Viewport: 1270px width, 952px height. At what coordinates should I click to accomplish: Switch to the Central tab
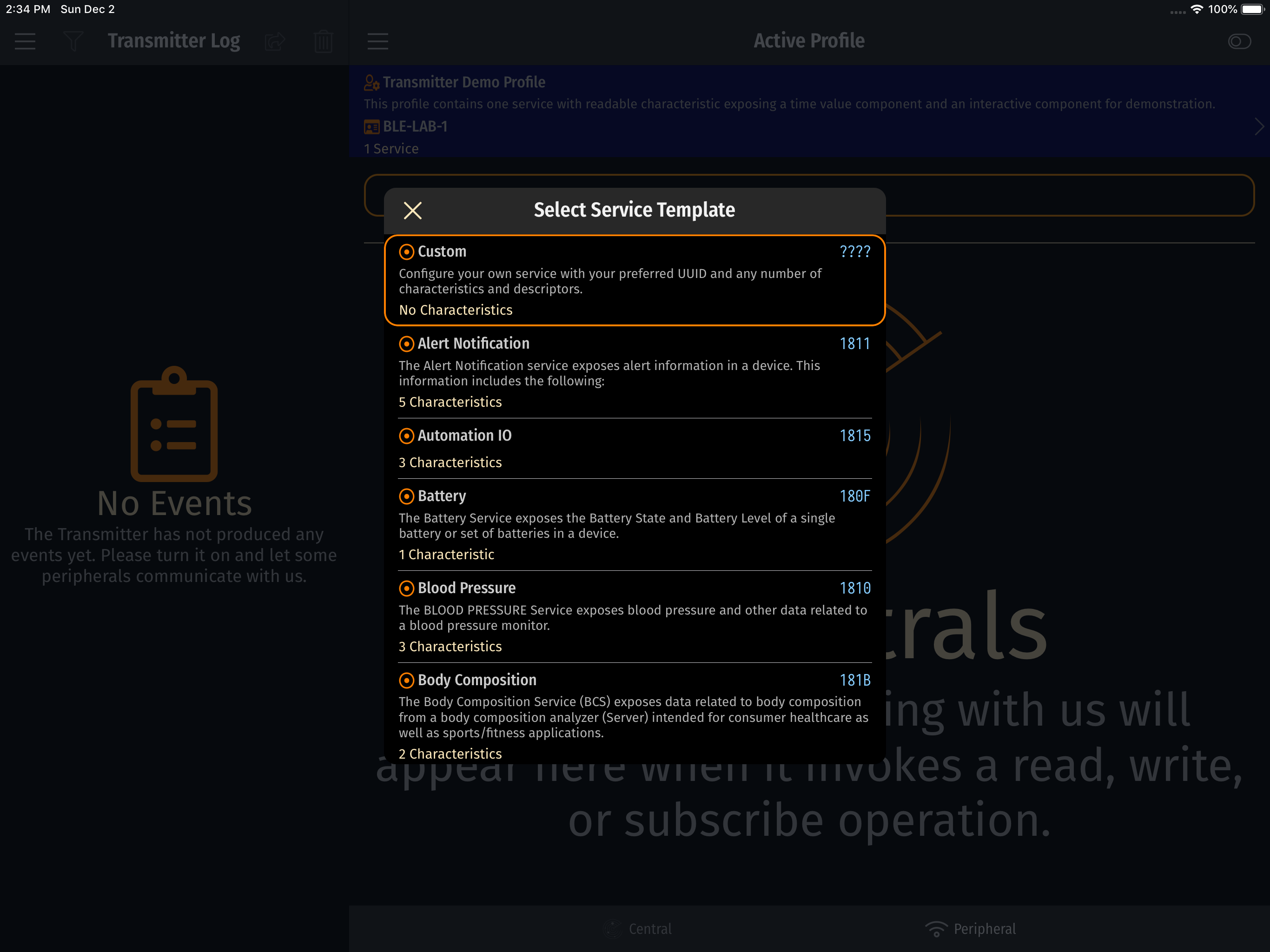[x=637, y=928]
